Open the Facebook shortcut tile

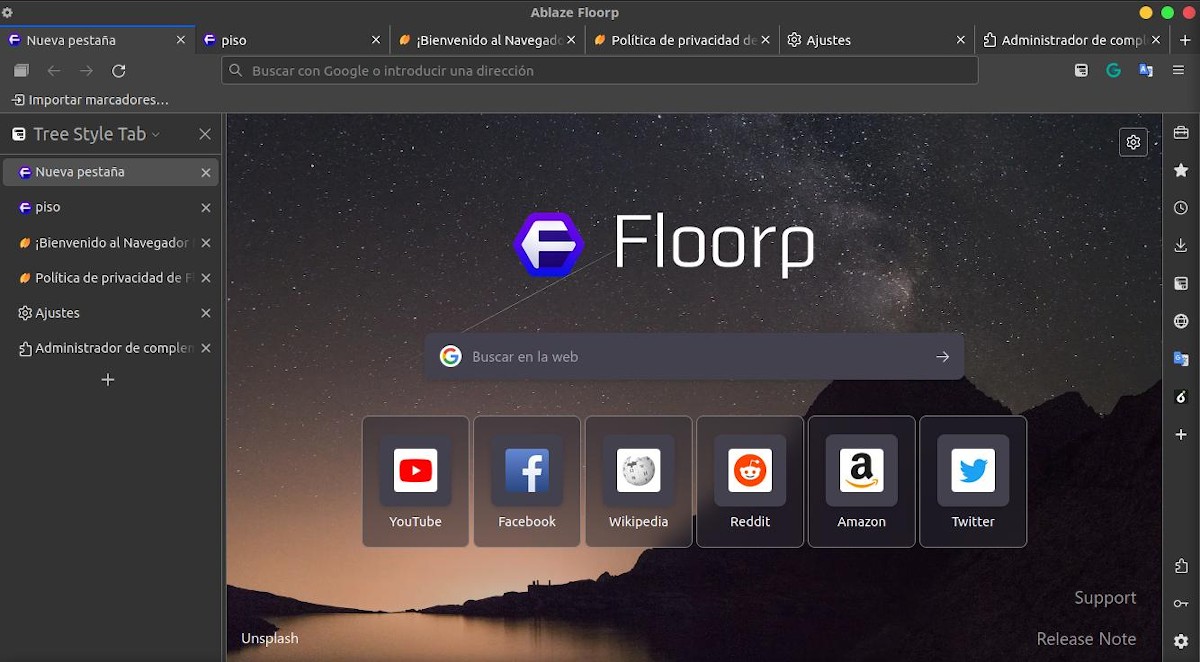527,482
